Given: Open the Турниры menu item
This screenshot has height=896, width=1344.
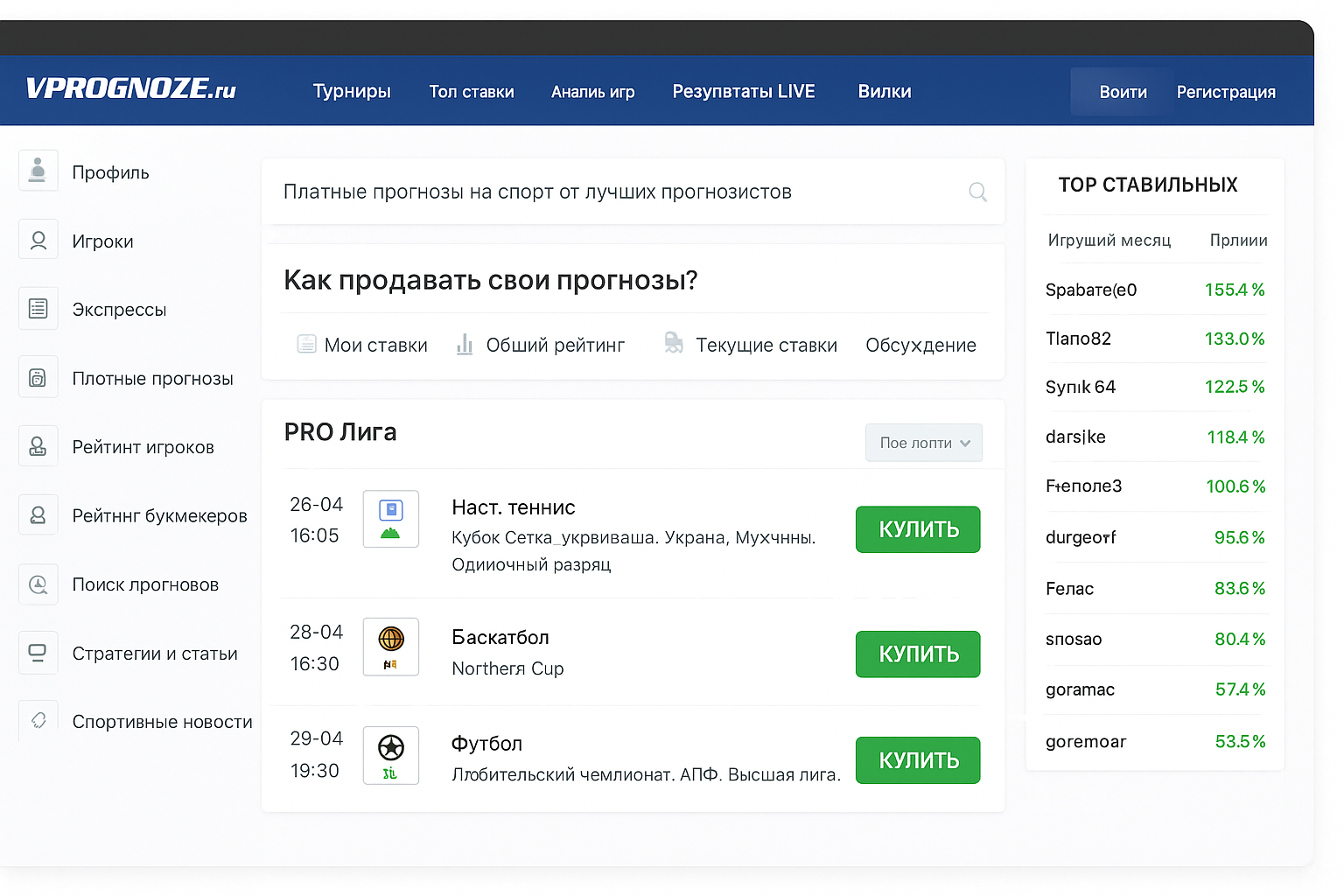Looking at the screenshot, I should pyautogui.click(x=352, y=92).
